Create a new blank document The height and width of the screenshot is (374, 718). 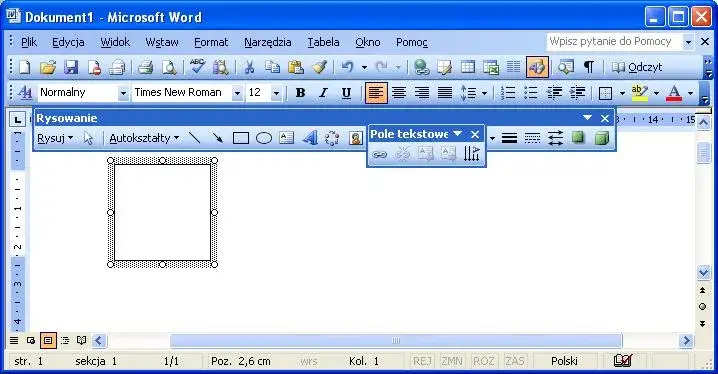[x=25, y=67]
